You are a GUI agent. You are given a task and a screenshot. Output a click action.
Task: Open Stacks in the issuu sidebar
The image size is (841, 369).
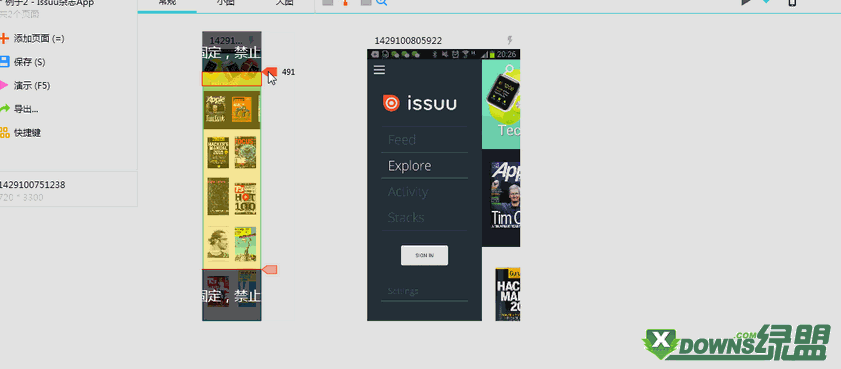[406, 217]
